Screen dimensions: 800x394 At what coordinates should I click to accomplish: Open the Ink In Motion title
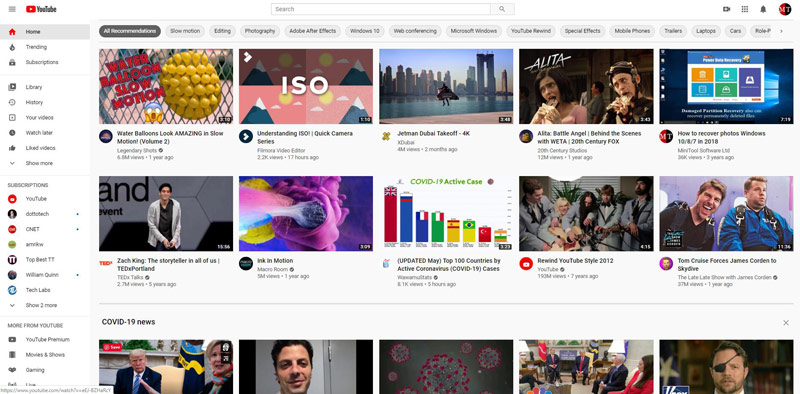click(x=275, y=261)
